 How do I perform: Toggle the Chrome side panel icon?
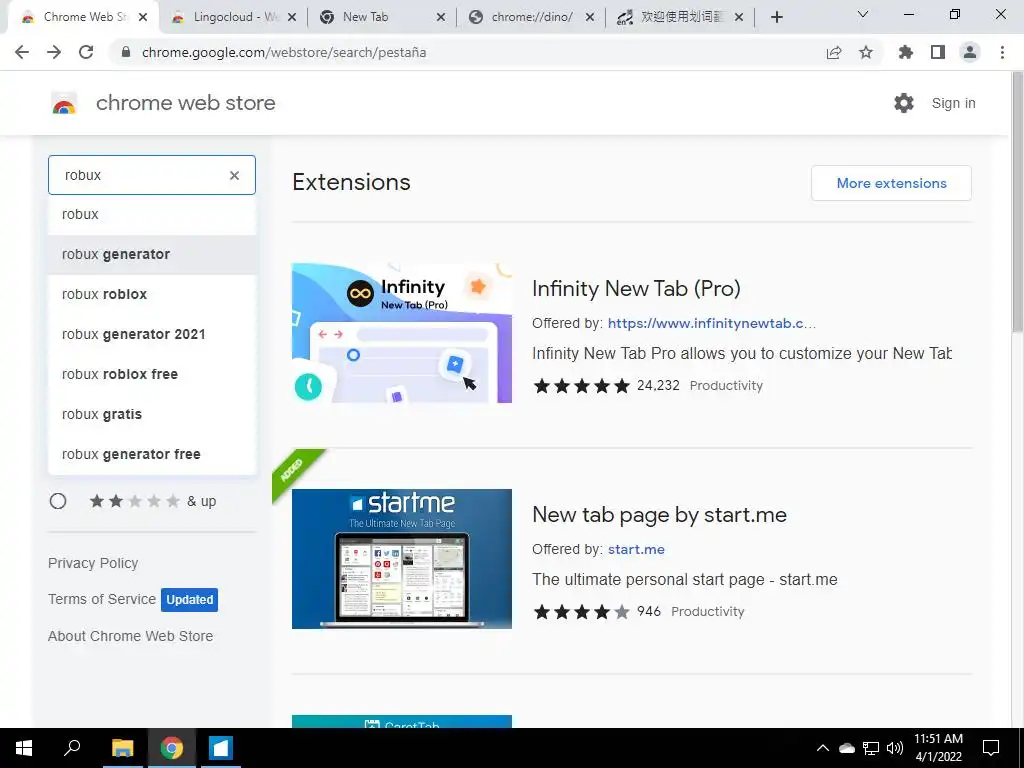tap(938, 52)
